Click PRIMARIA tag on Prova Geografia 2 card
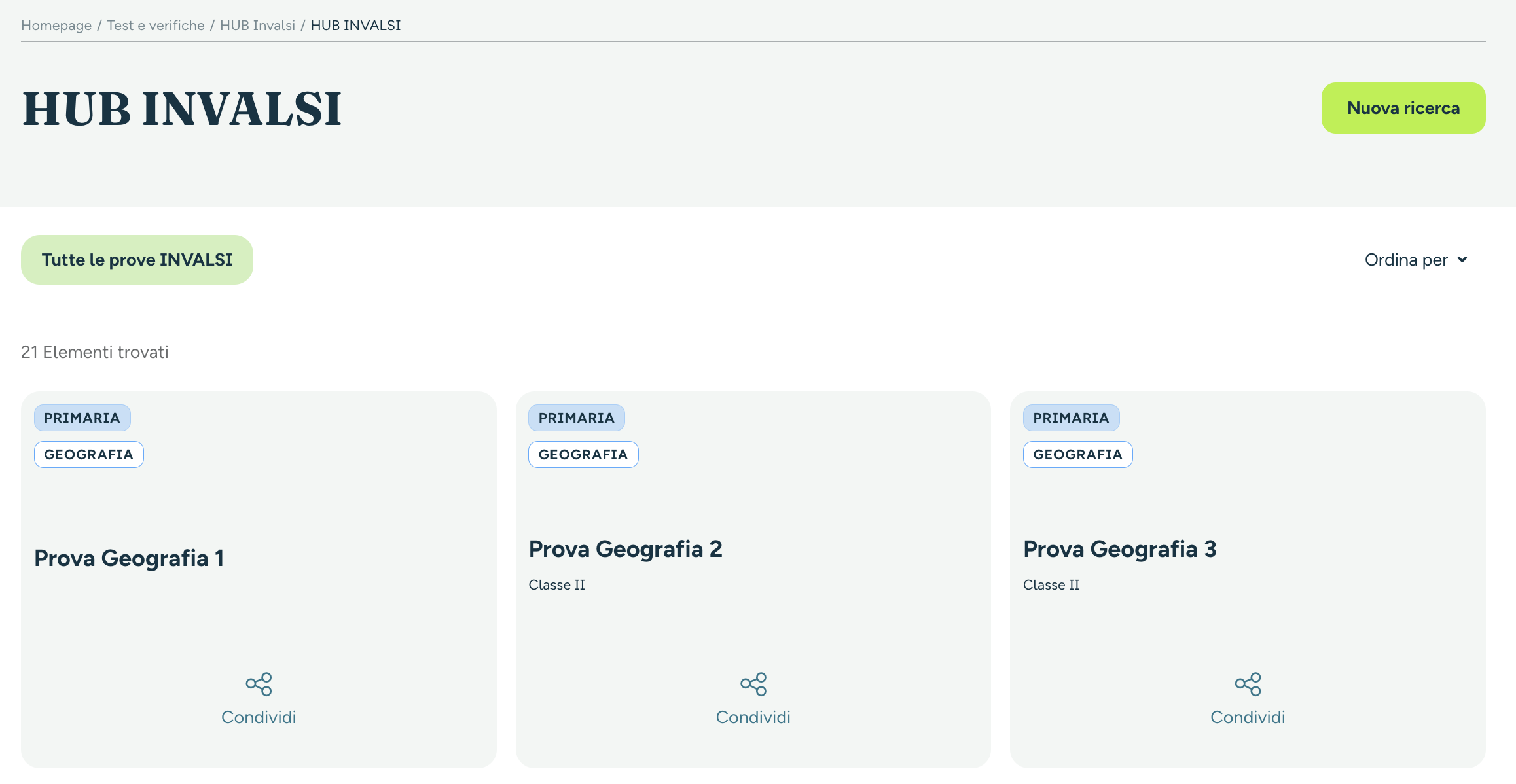Screen dimensions: 1516x784 [x=577, y=418]
